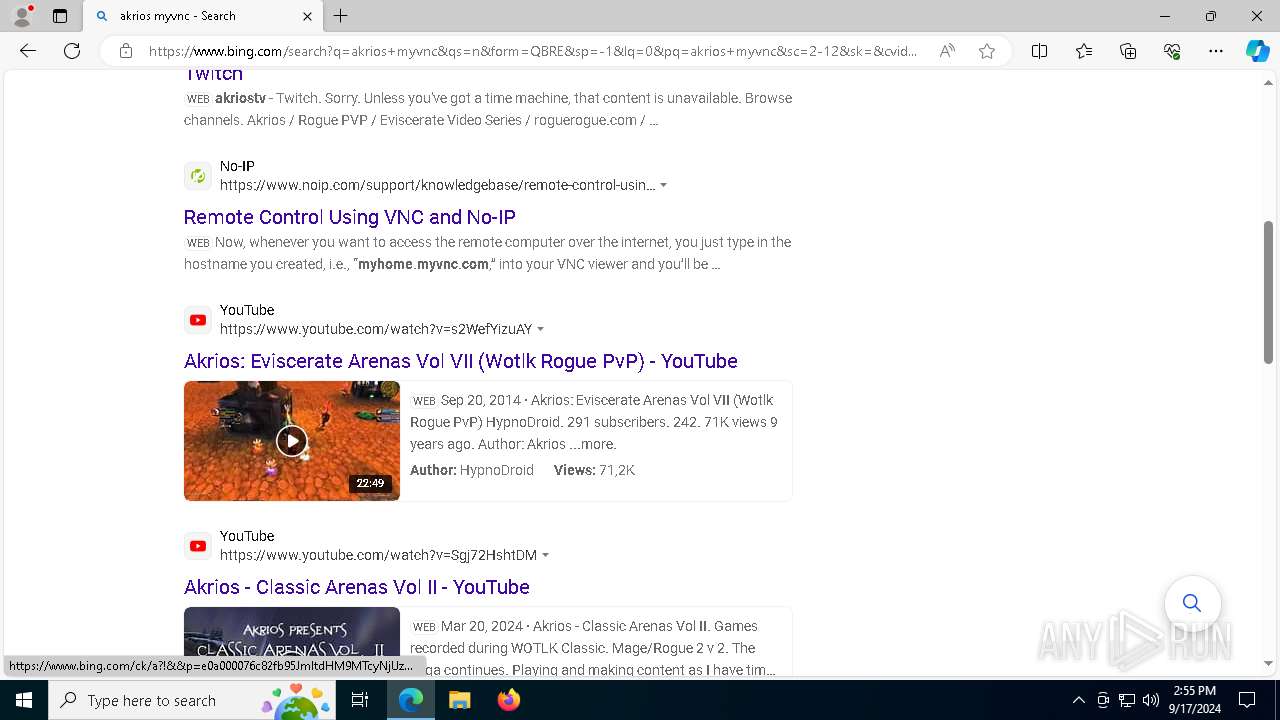The height and width of the screenshot is (720, 1280).
Task: Open the Twitch result link
Action: pyautogui.click(x=213, y=75)
